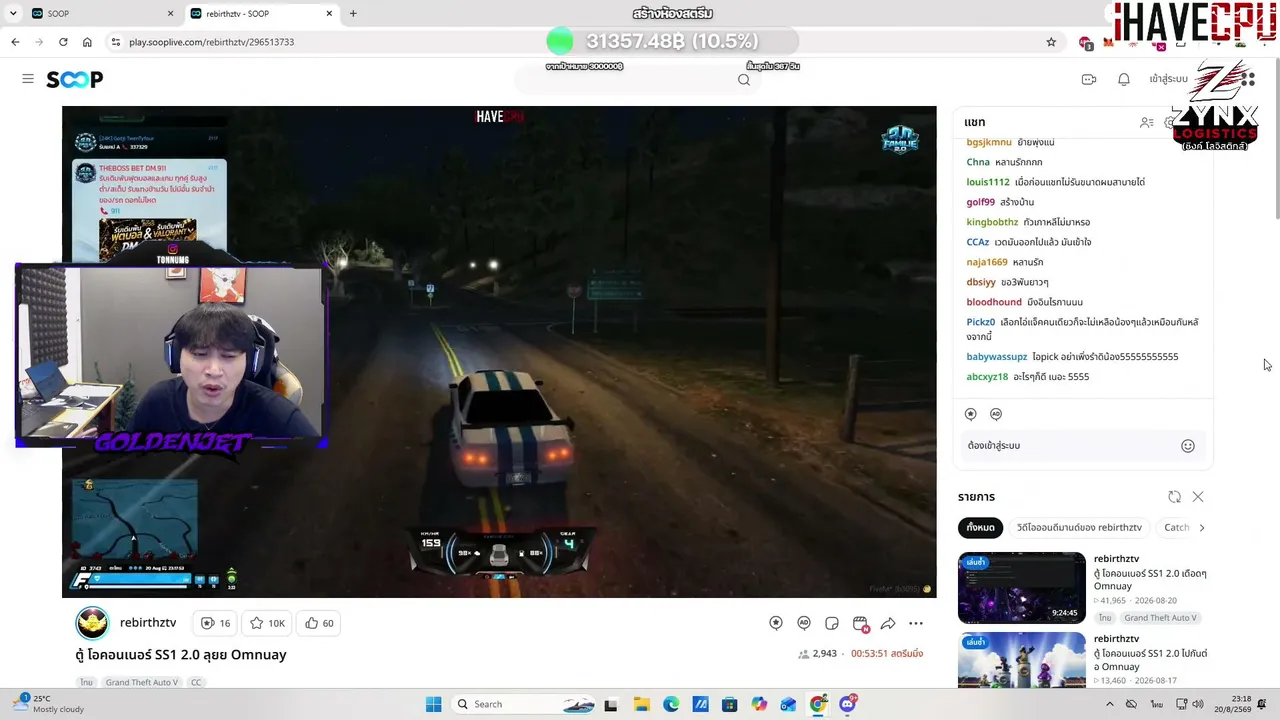1280x720 pixels.
Task: Click the CC tag under stream title
Action: [196, 682]
